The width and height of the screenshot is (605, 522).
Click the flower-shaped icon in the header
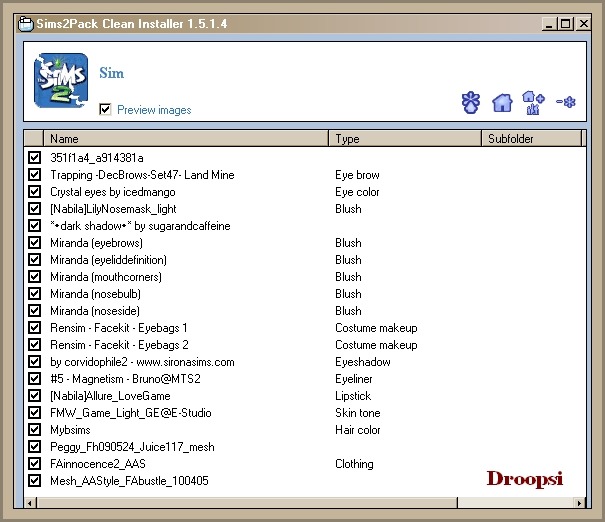coord(471,103)
